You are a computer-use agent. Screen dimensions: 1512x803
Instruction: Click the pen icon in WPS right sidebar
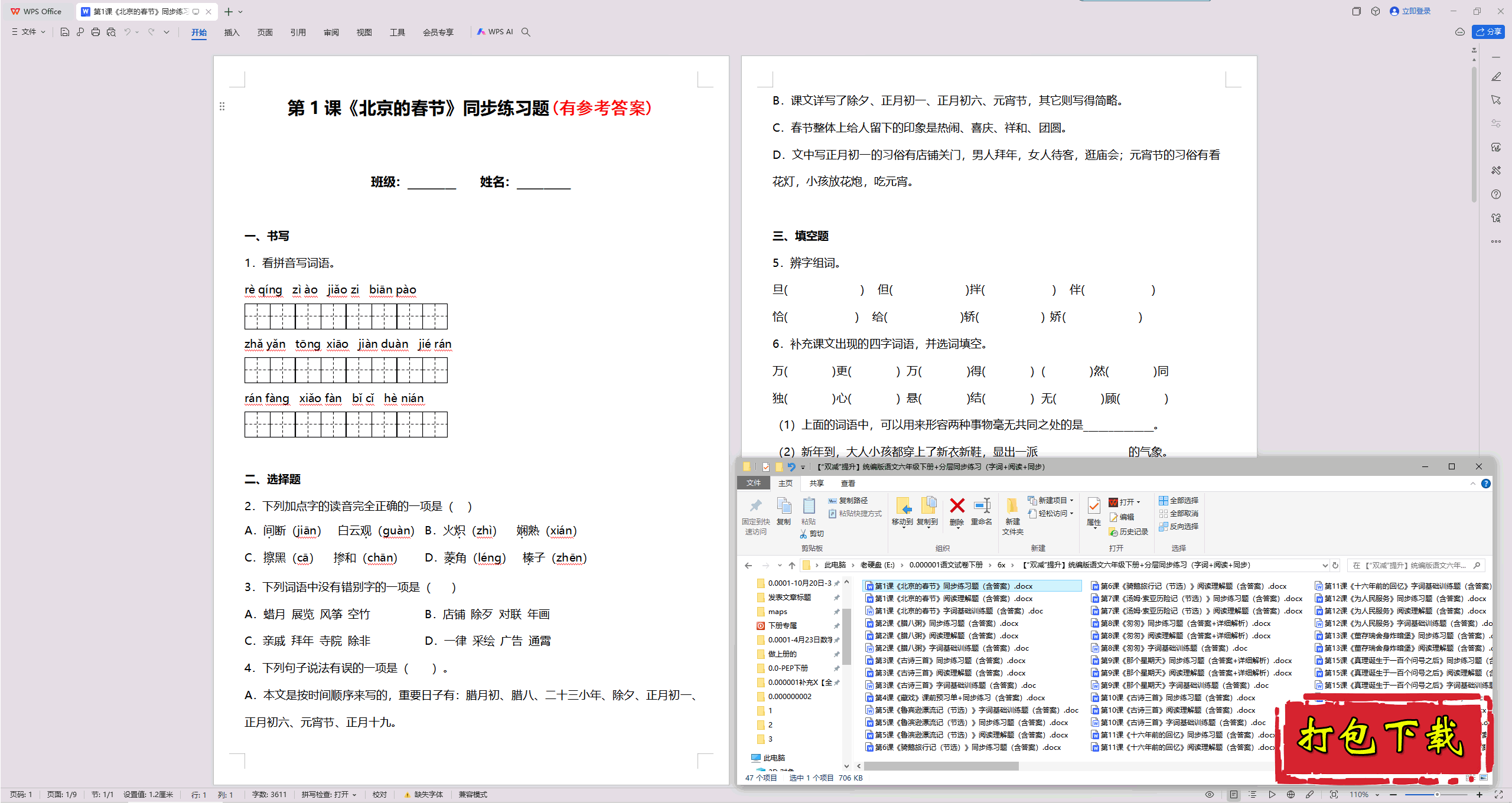pyautogui.click(x=1496, y=77)
